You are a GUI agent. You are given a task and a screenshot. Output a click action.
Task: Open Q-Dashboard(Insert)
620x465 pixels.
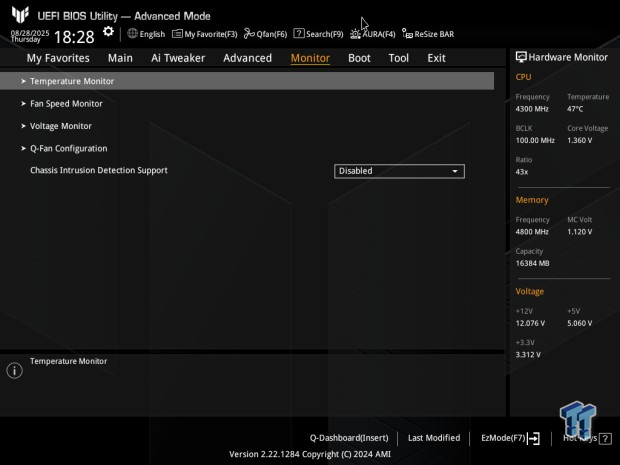tap(349, 438)
